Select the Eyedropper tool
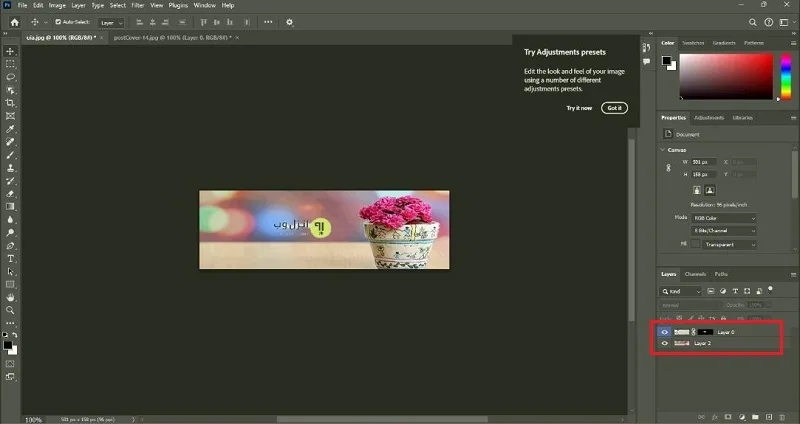 point(10,129)
